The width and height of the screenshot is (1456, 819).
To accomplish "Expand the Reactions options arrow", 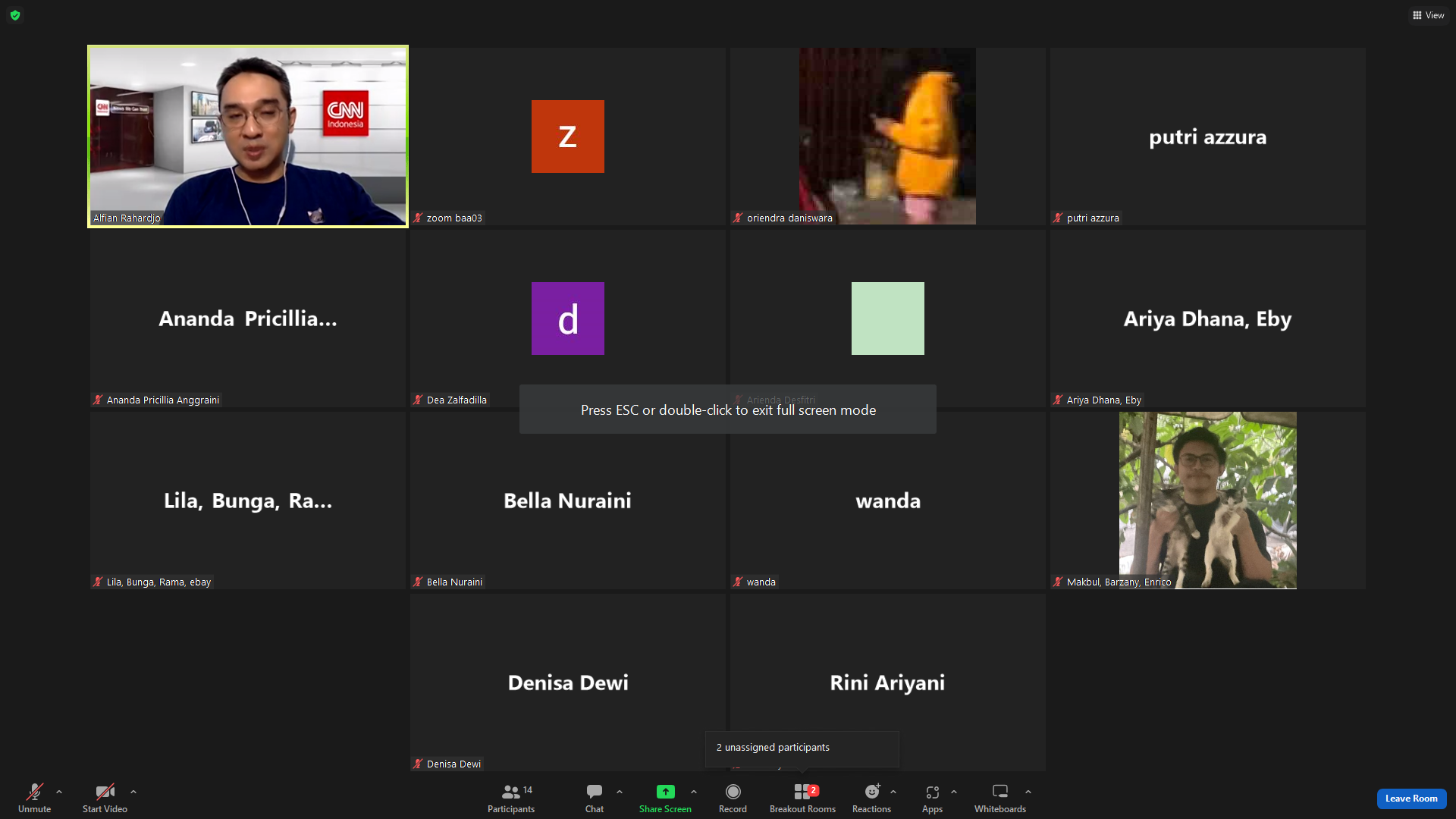I will (x=893, y=792).
